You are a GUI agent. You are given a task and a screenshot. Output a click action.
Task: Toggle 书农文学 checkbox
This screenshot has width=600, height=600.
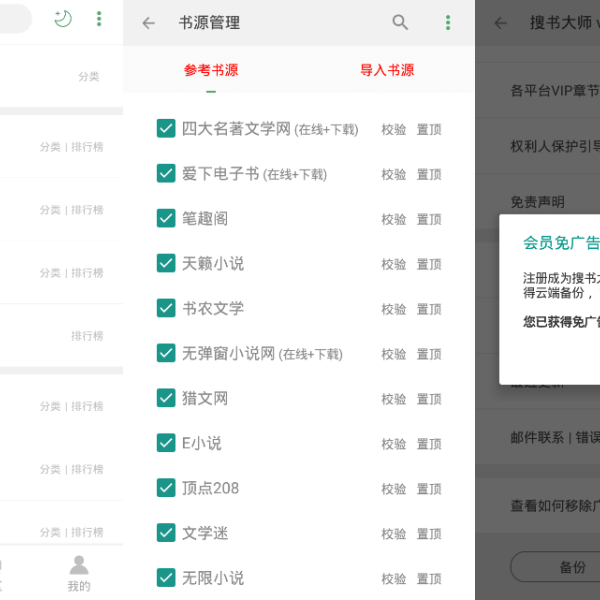(166, 308)
